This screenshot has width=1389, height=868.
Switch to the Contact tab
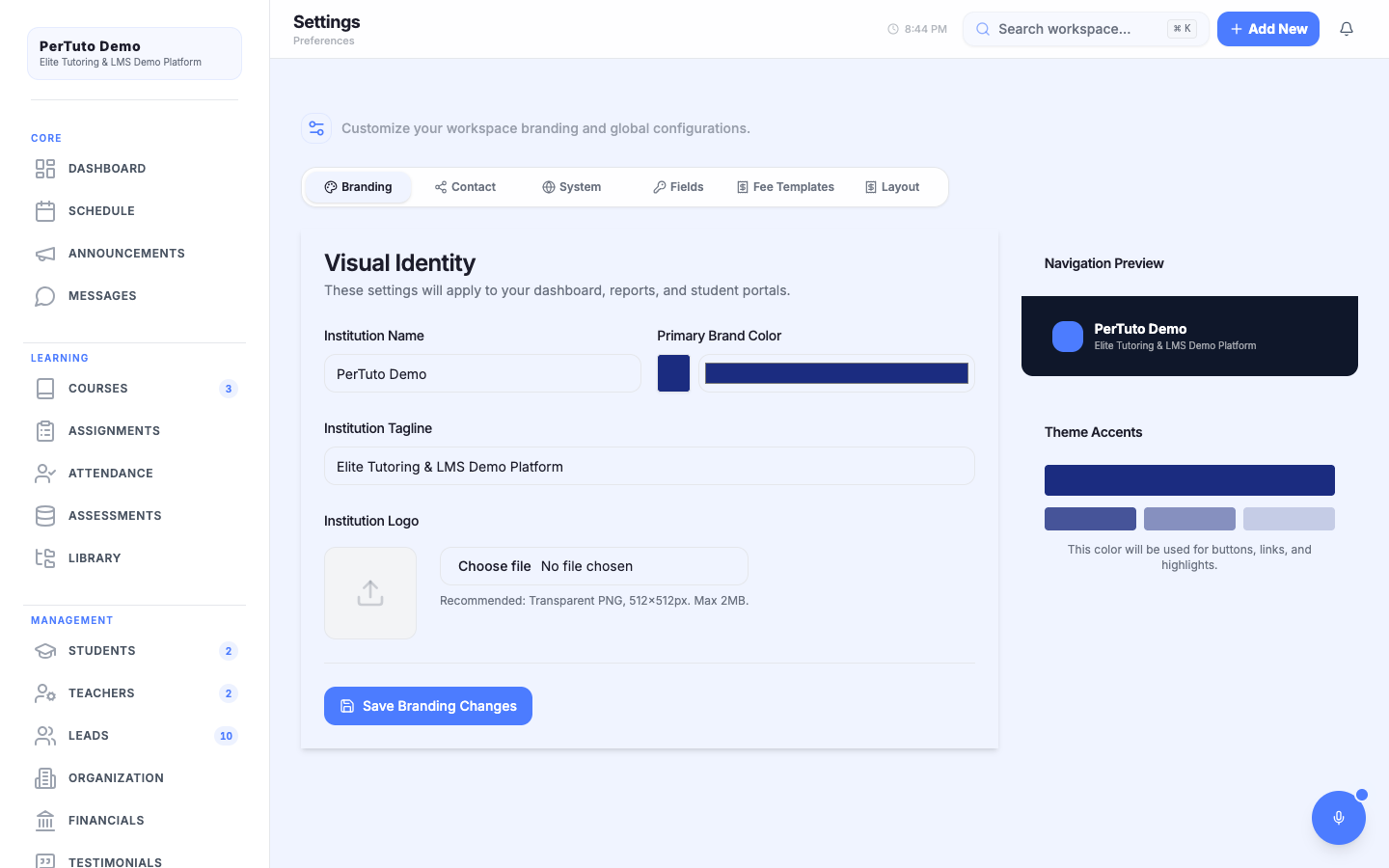pyautogui.click(x=465, y=187)
